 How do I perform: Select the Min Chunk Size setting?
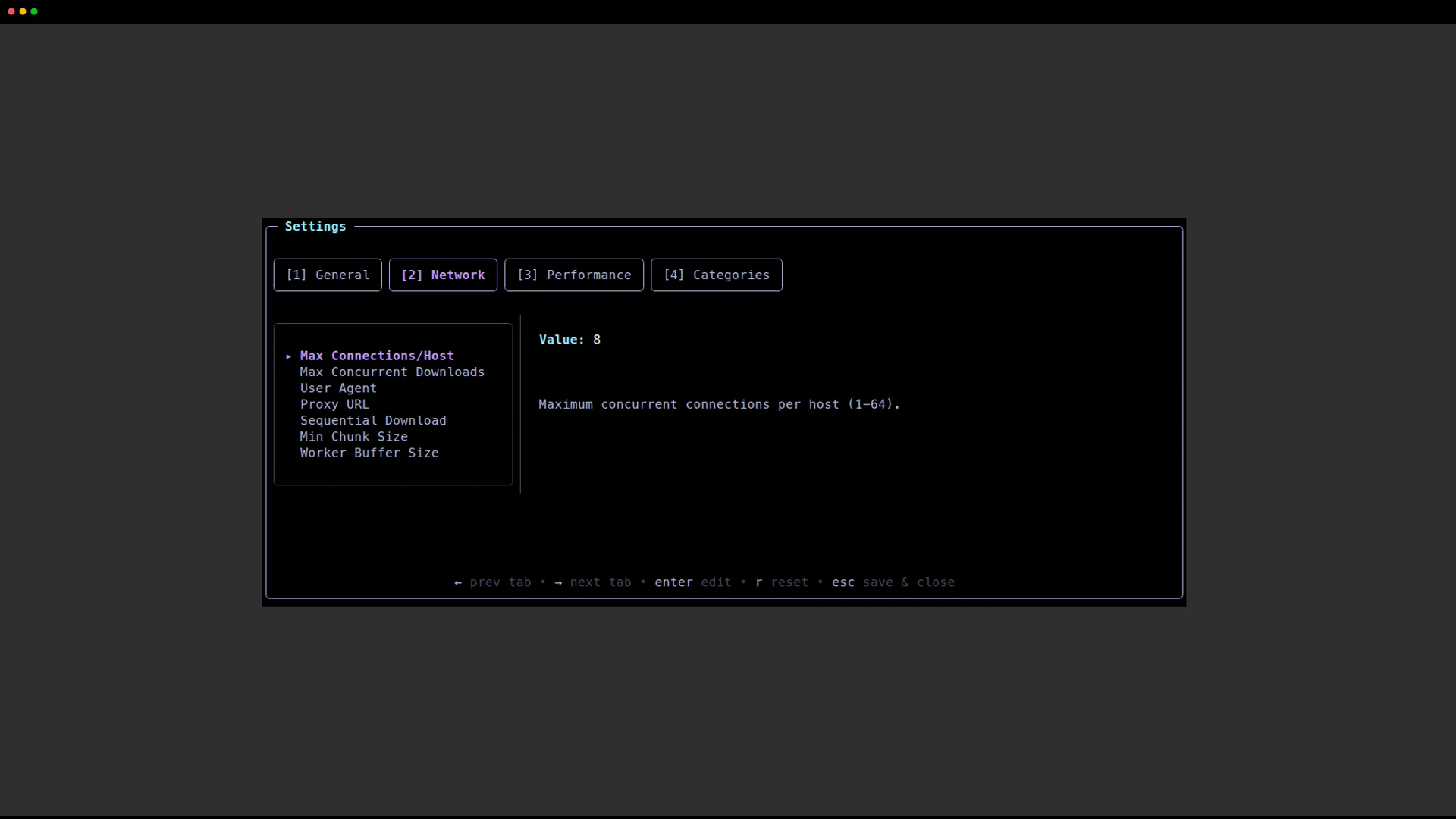click(353, 436)
